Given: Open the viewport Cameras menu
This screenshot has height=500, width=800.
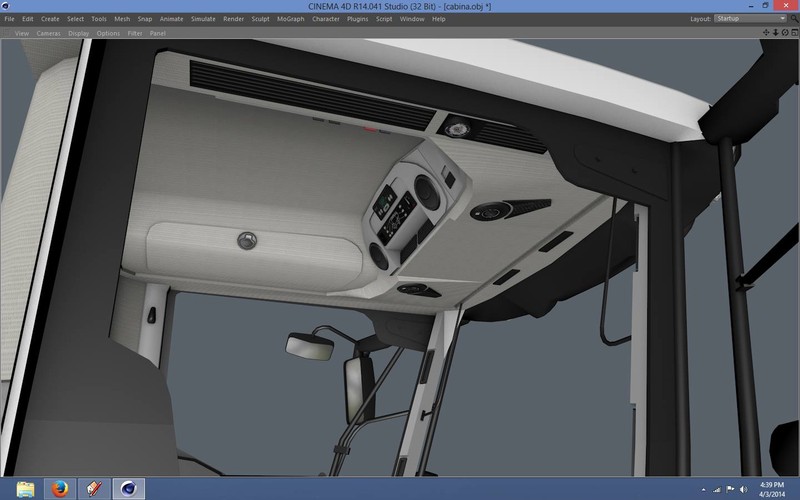Looking at the screenshot, I should pyautogui.click(x=49, y=33).
